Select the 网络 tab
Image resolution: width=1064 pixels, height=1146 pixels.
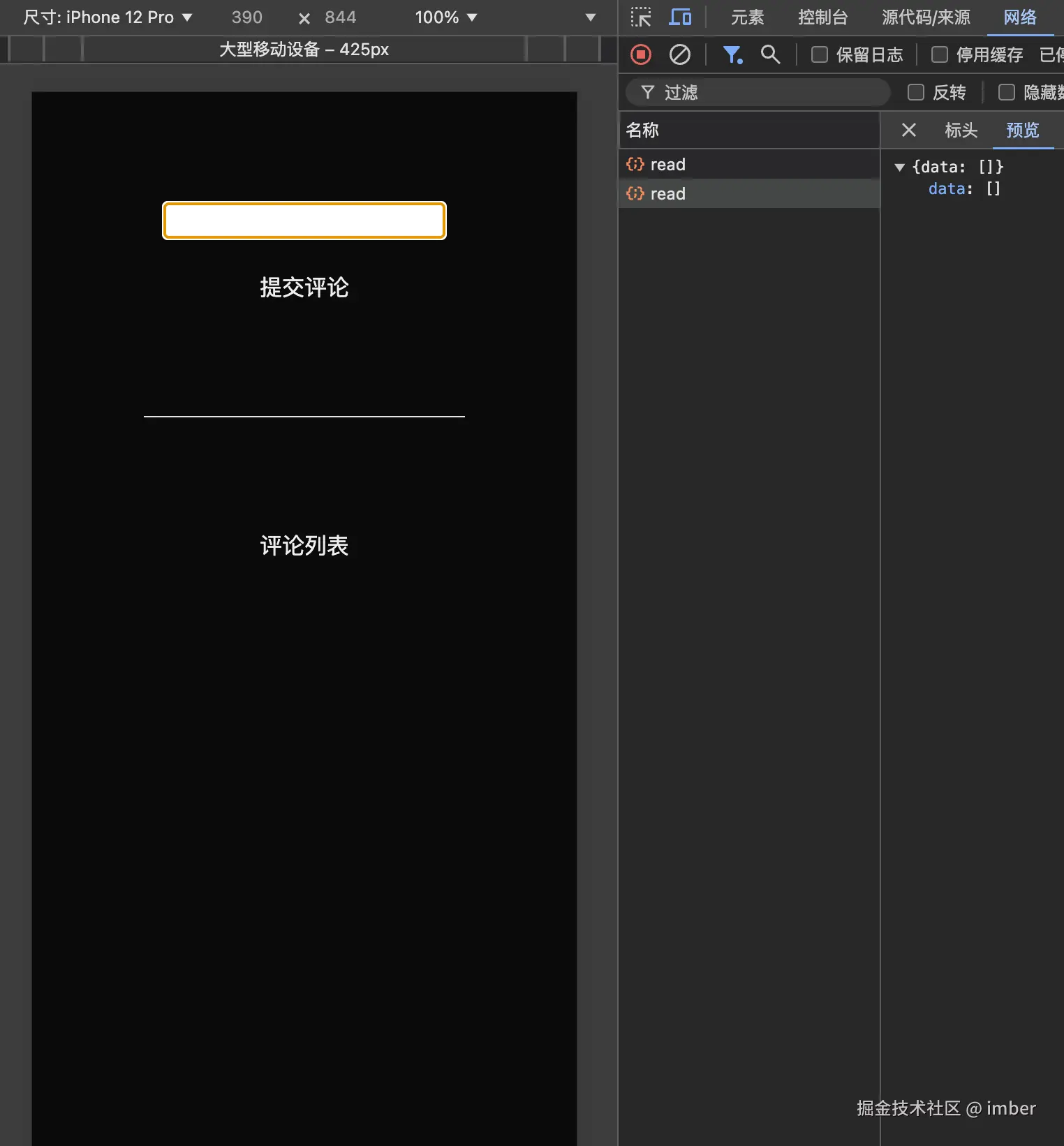tap(1020, 17)
